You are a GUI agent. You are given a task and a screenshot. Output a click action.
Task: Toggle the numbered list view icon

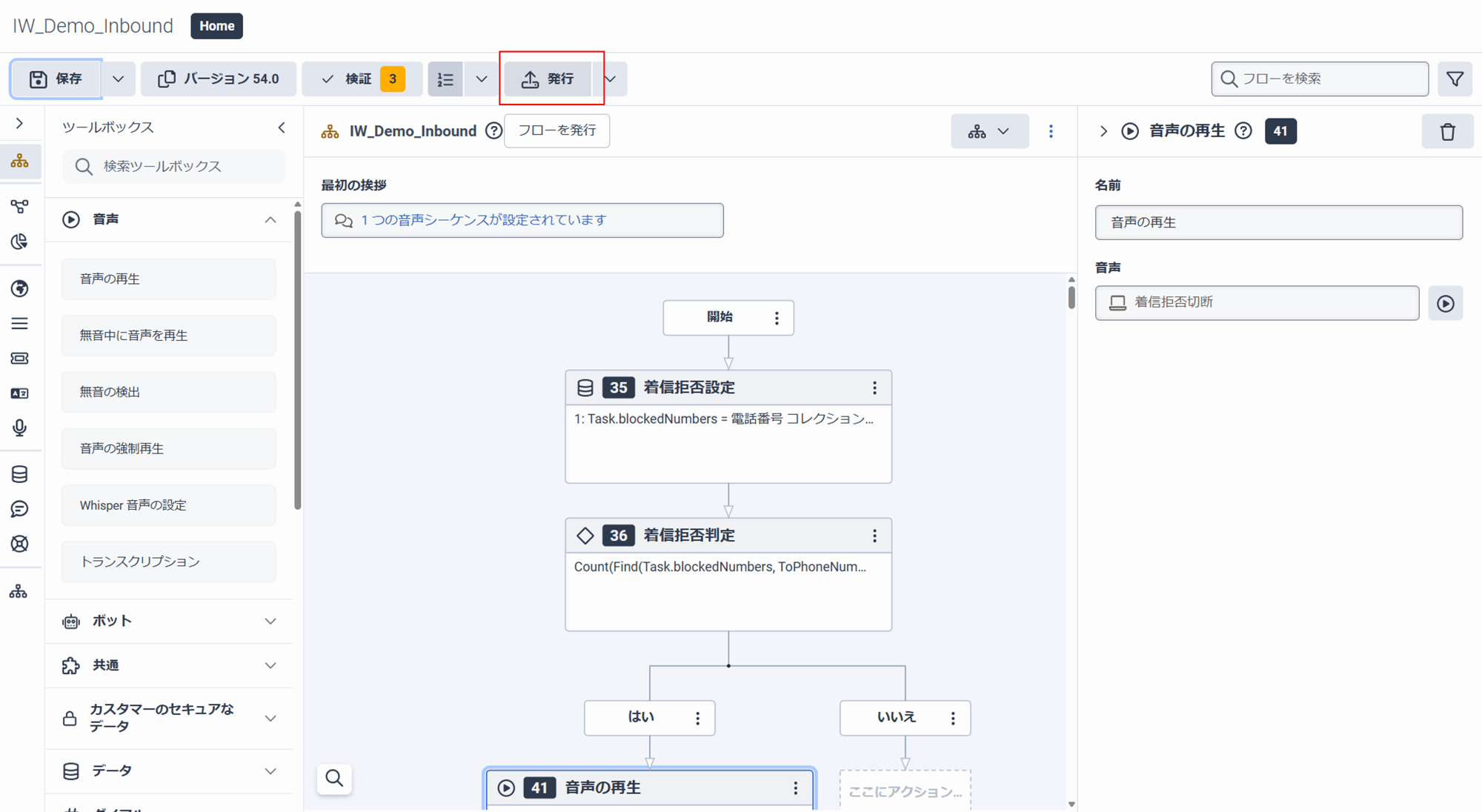coord(445,79)
